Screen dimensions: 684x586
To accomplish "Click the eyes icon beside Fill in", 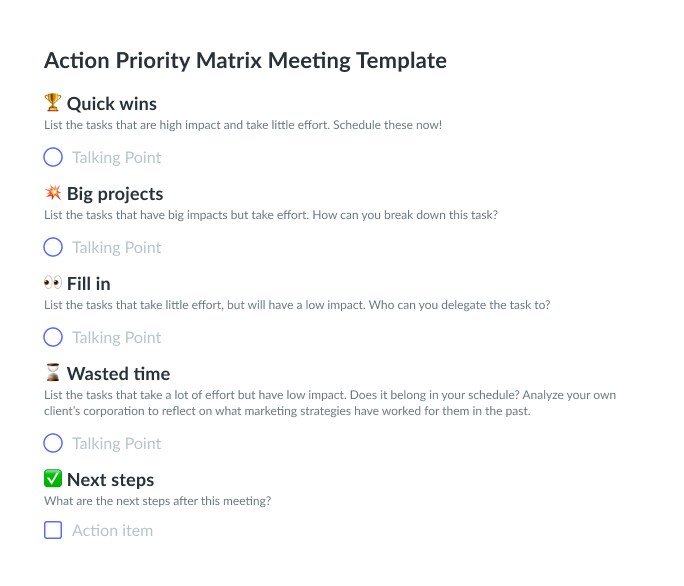I will click(x=53, y=283).
